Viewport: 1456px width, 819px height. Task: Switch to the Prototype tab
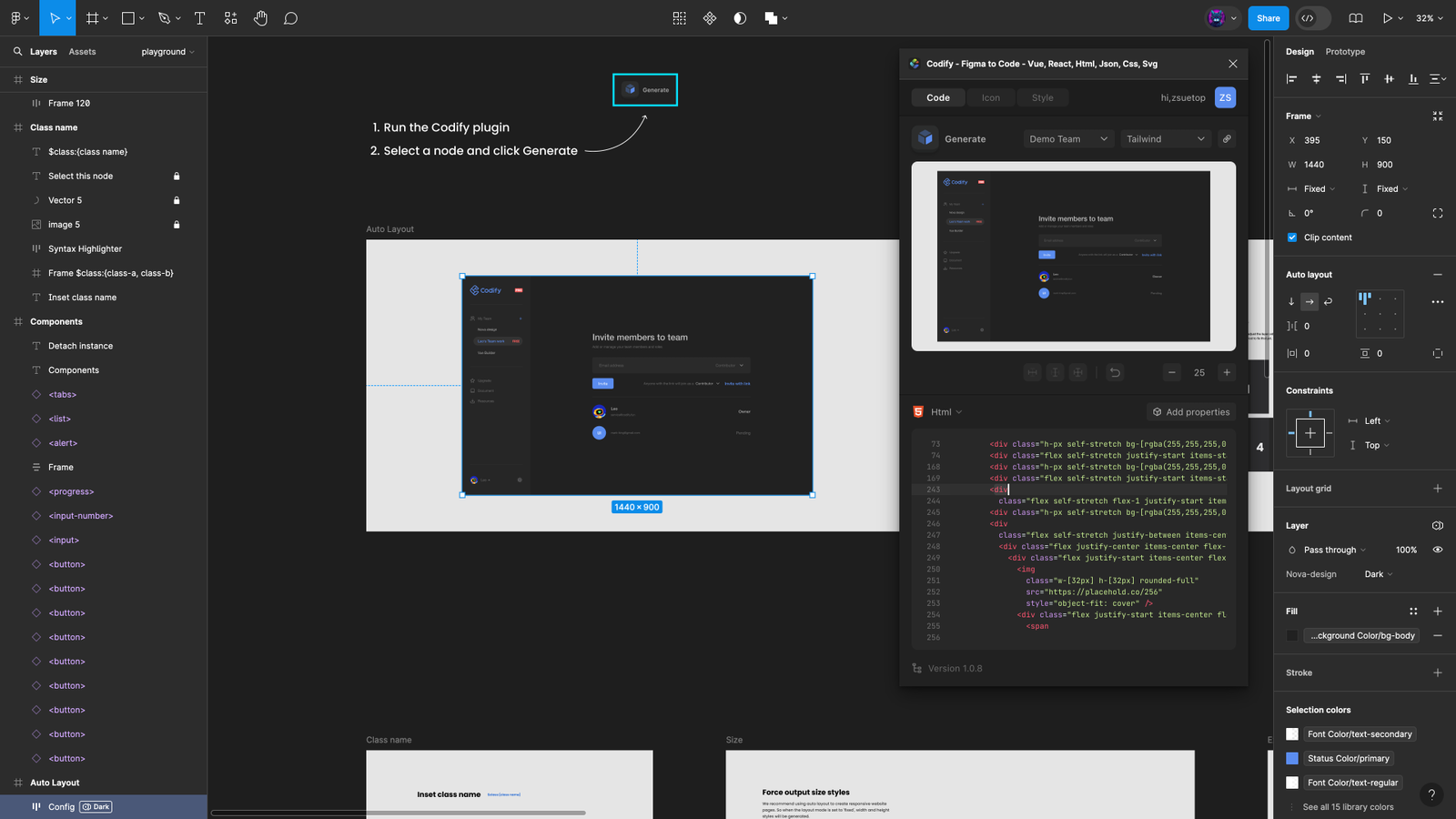(x=1345, y=52)
